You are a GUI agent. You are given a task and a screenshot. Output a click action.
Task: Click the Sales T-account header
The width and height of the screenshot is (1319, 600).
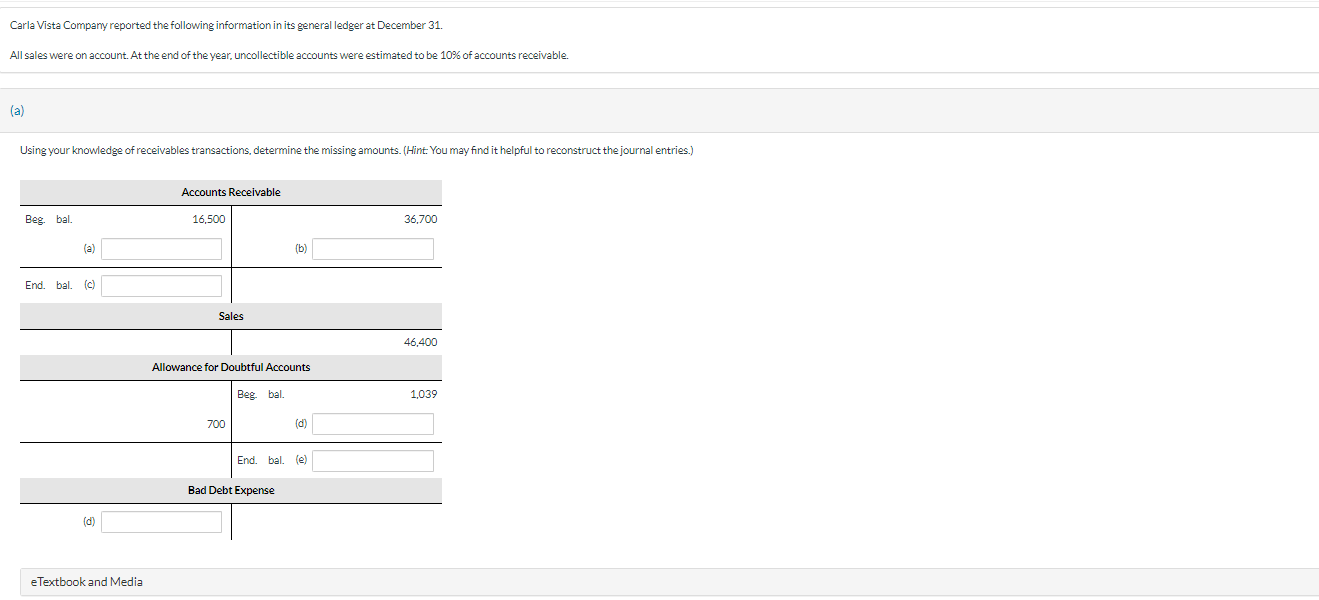coord(230,315)
